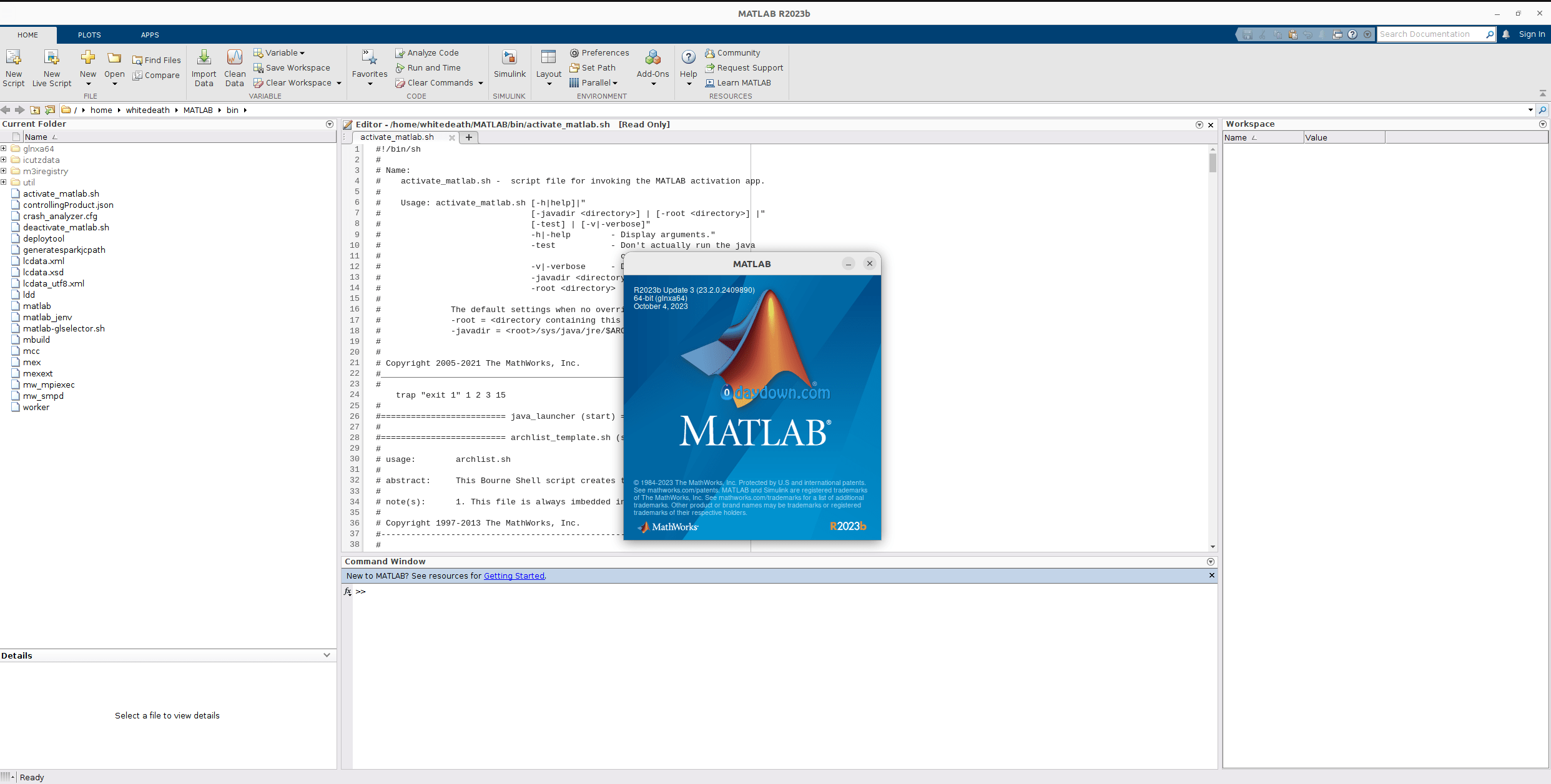Click Save Workspace

pyautogui.click(x=292, y=67)
